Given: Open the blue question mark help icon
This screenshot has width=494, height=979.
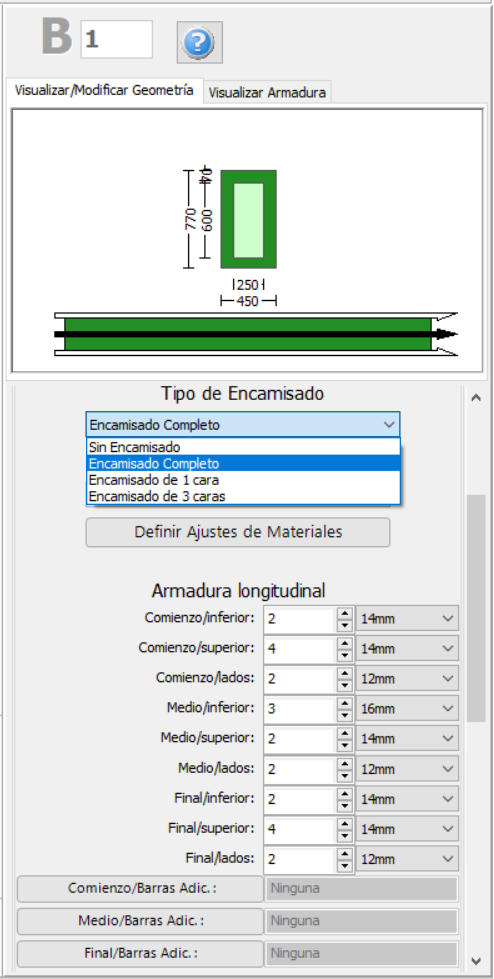Looking at the screenshot, I should point(199,42).
